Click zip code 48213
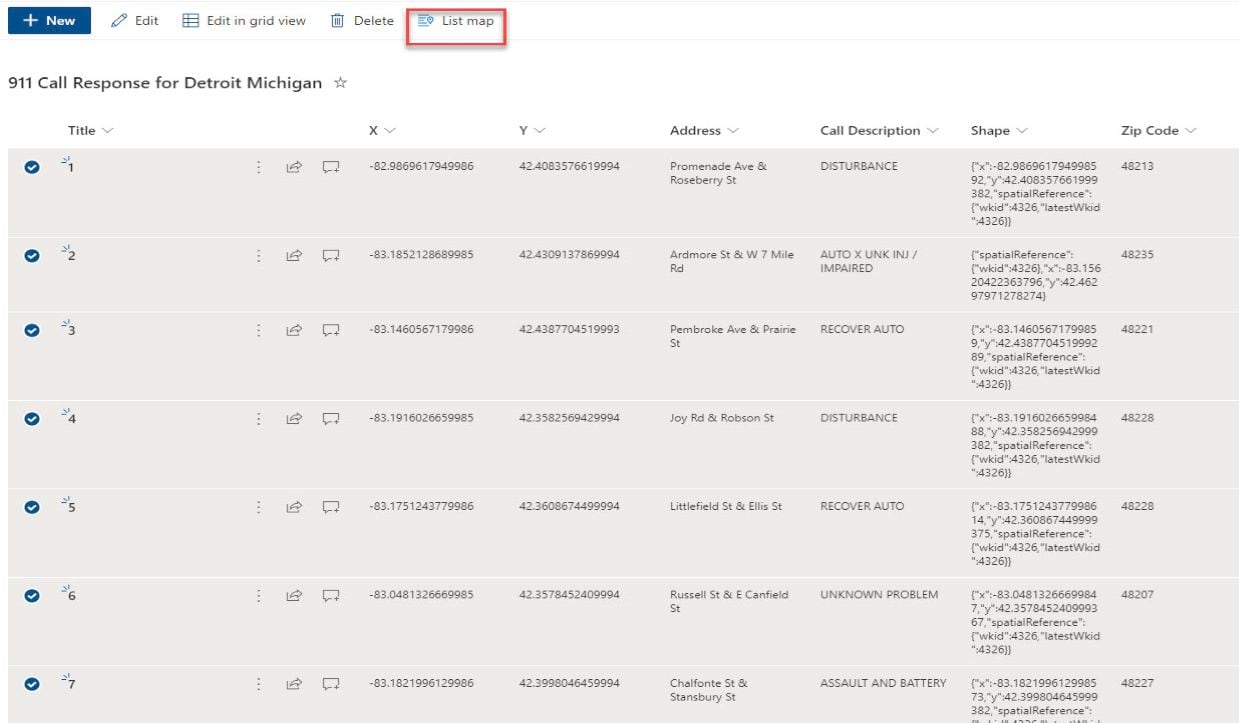 click(x=1137, y=166)
